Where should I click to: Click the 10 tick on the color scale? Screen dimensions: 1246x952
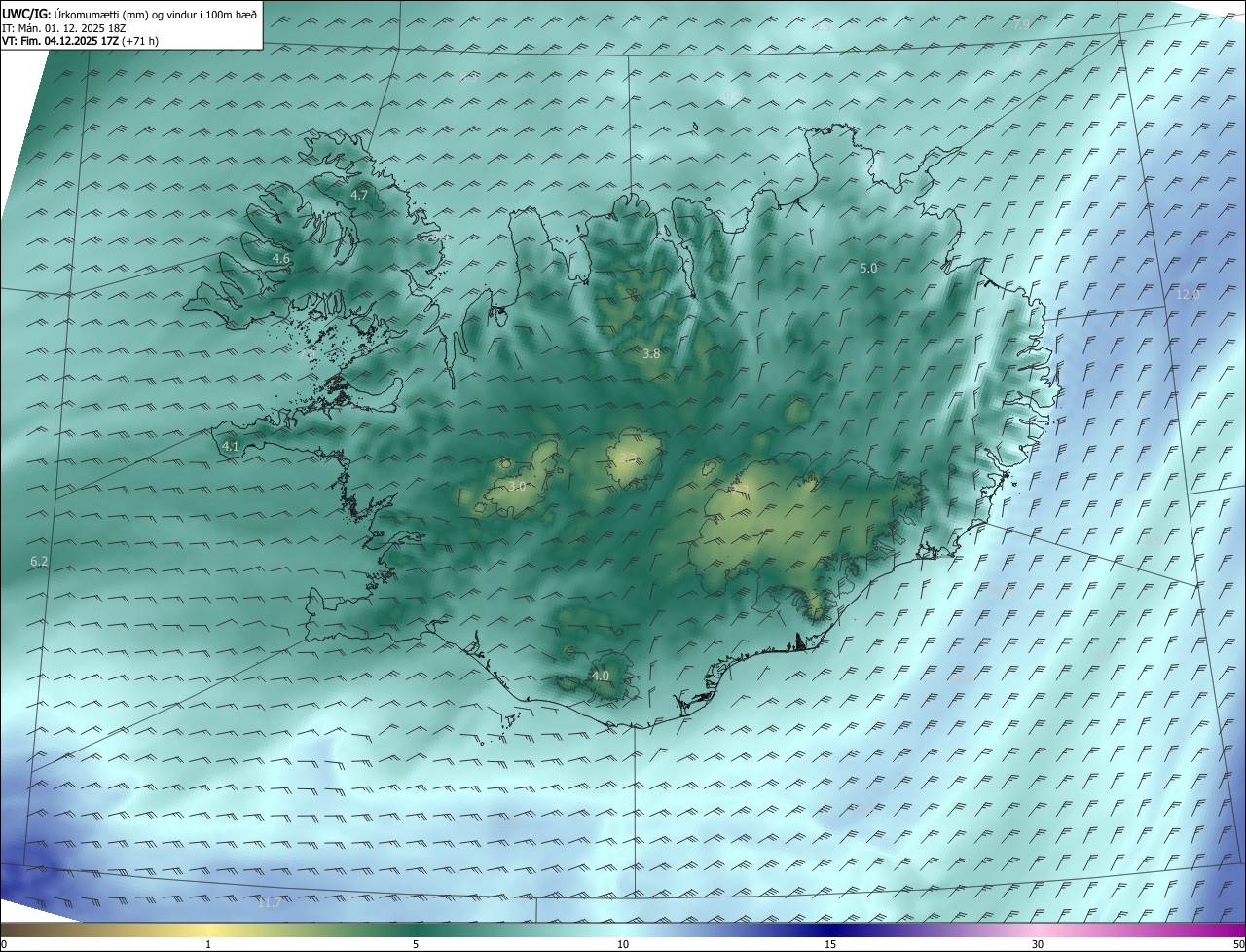click(x=623, y=945)
